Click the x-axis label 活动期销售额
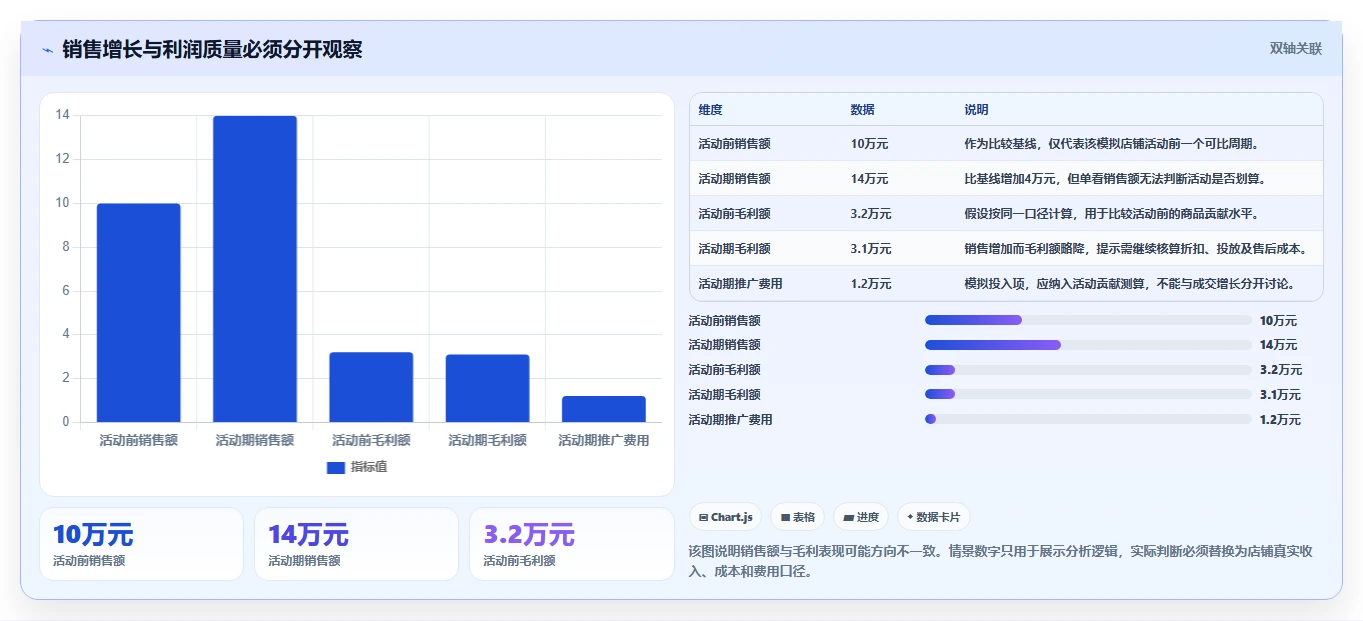Viewport: 1363px width, 621px height. tap(255, 440)
